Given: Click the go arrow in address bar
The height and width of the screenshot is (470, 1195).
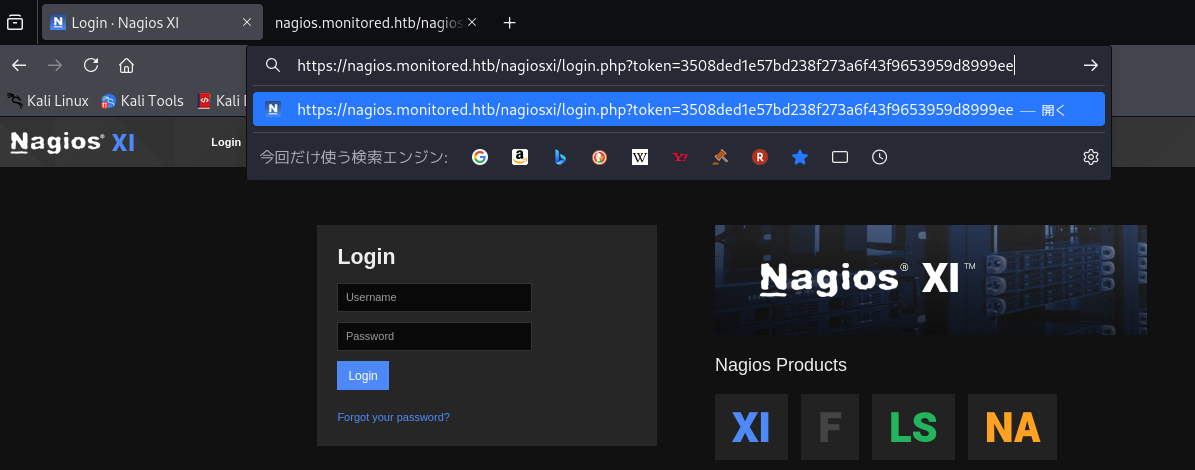Looking at the screenshot, I should click(x=1091, y=66).
